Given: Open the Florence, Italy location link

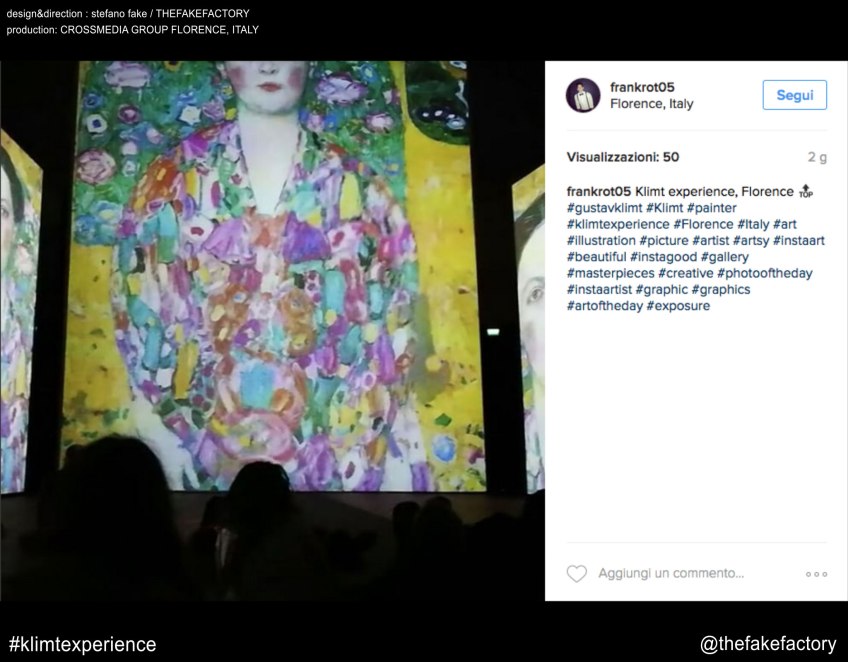Looking at the screenshot, I should click(x=651, y=104).
